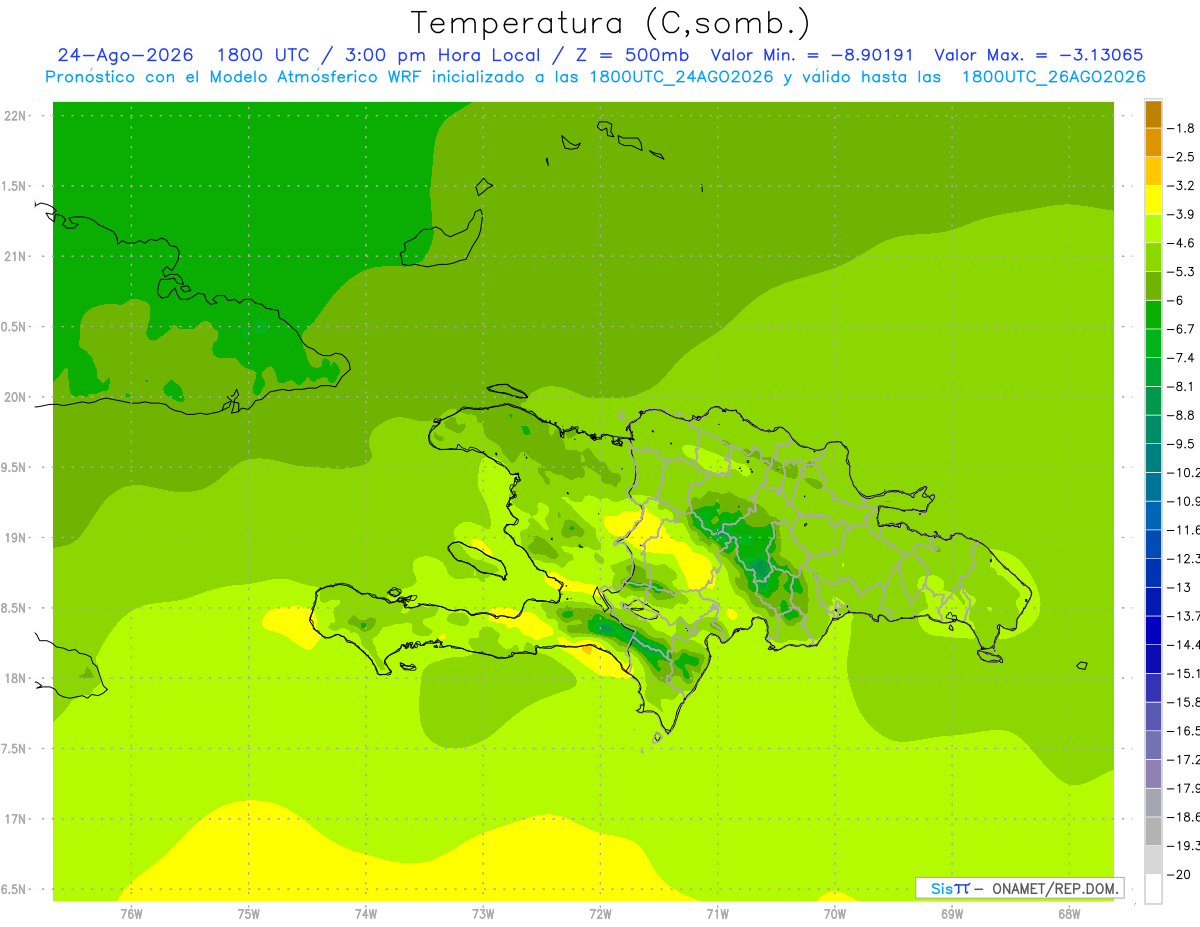
Task: Pick the light gray swatch just above -20
Action: coord(1153,859)
